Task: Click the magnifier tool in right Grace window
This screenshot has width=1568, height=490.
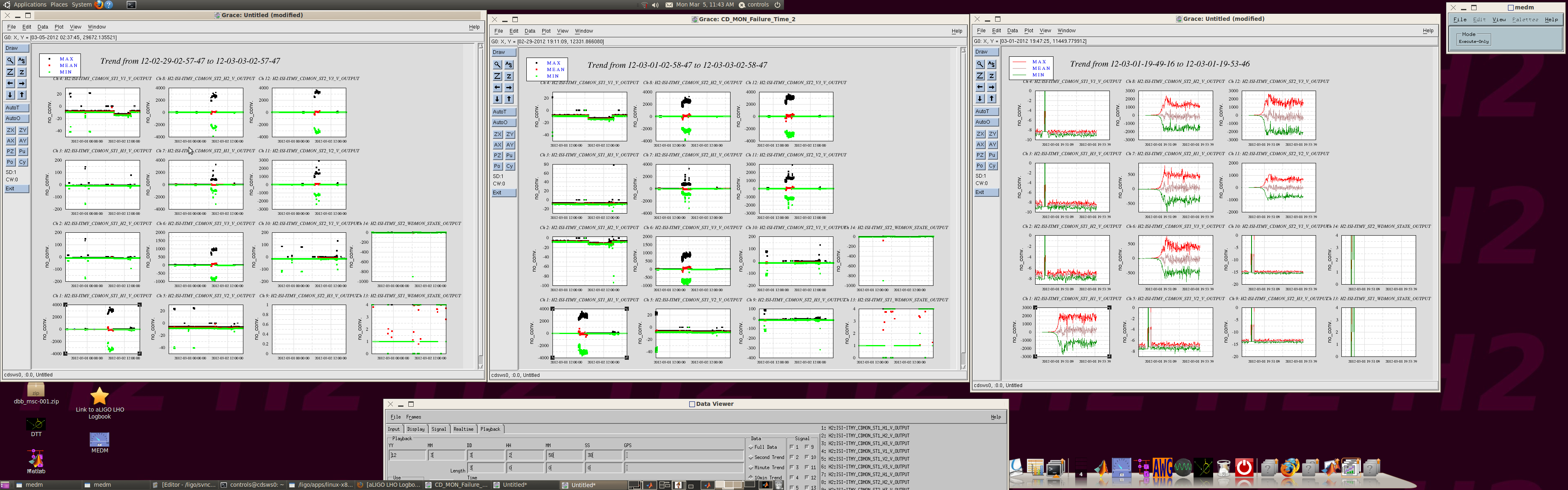Action: pos(980,64)
